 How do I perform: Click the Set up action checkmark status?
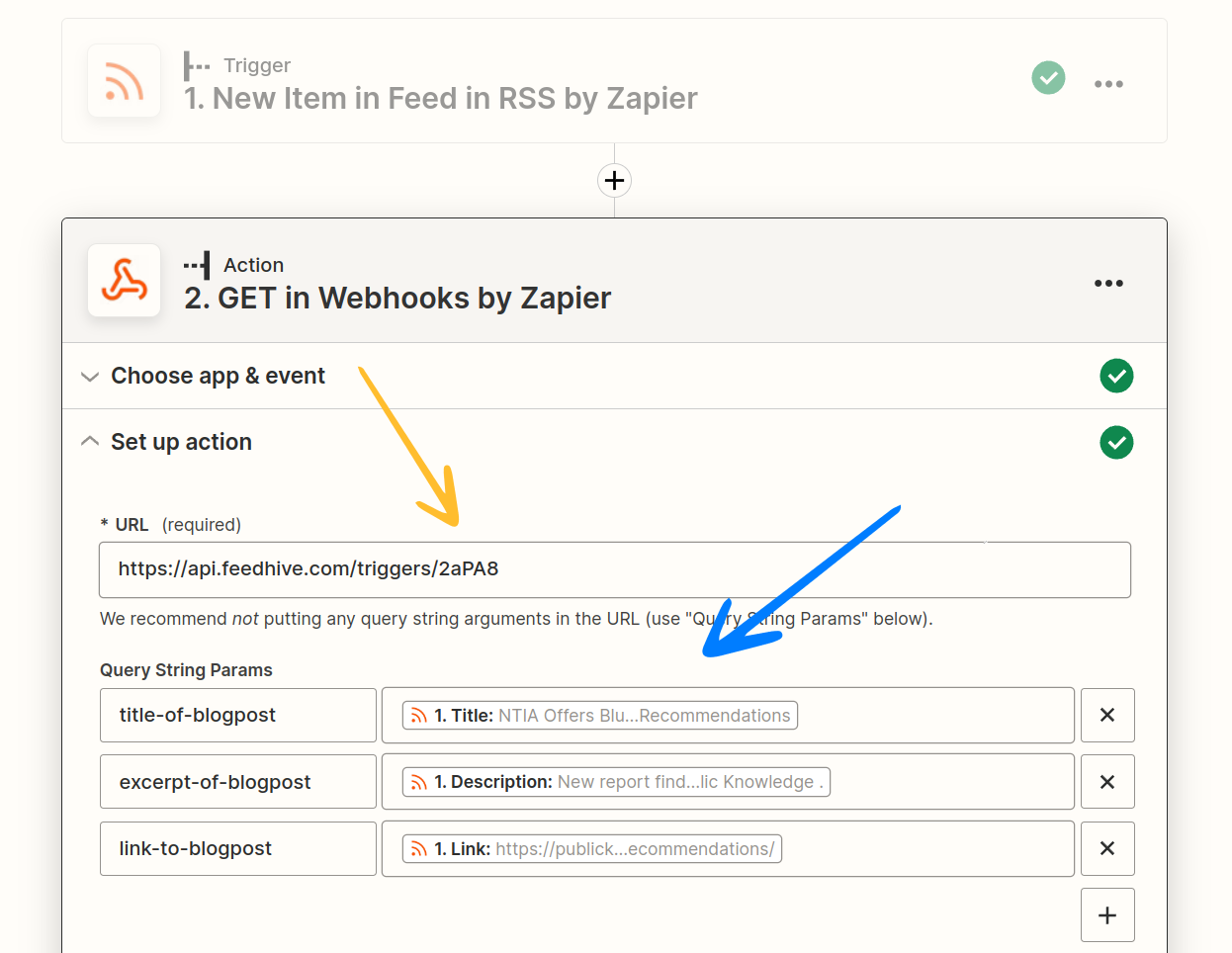1116,443
